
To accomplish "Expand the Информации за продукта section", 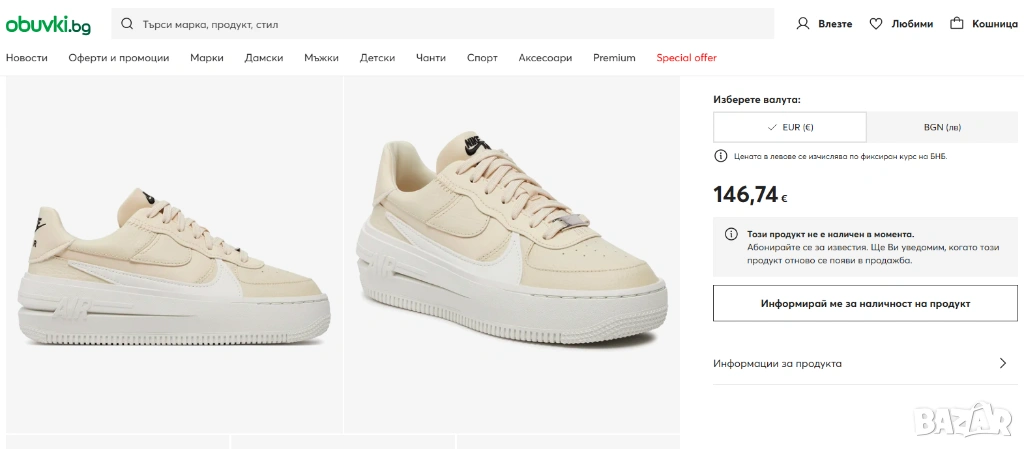I will [x=777, y=364].
